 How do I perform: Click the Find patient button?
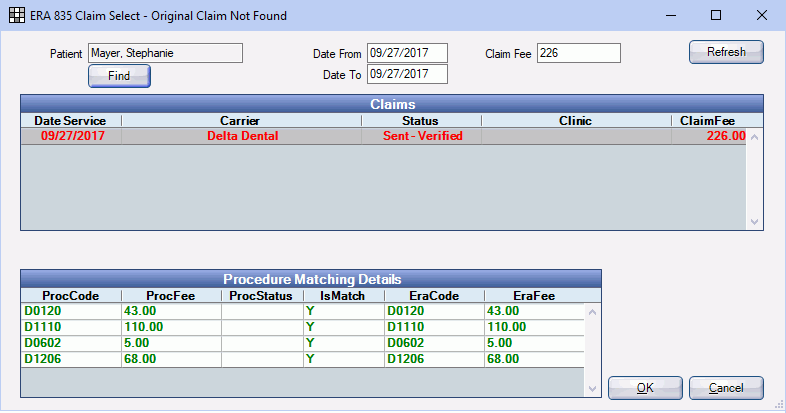[119, 76]
